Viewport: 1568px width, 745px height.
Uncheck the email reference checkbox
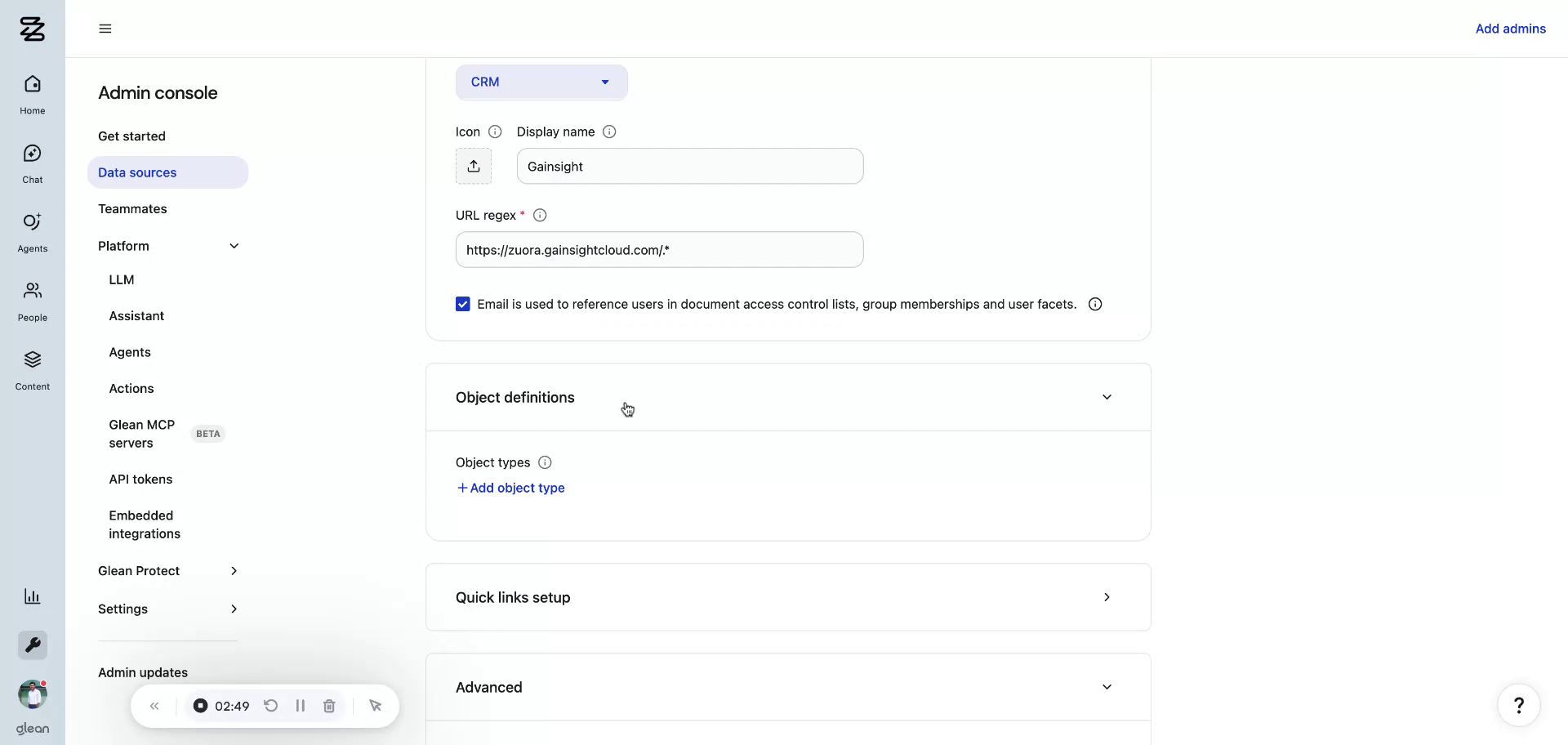pos(463,304)
